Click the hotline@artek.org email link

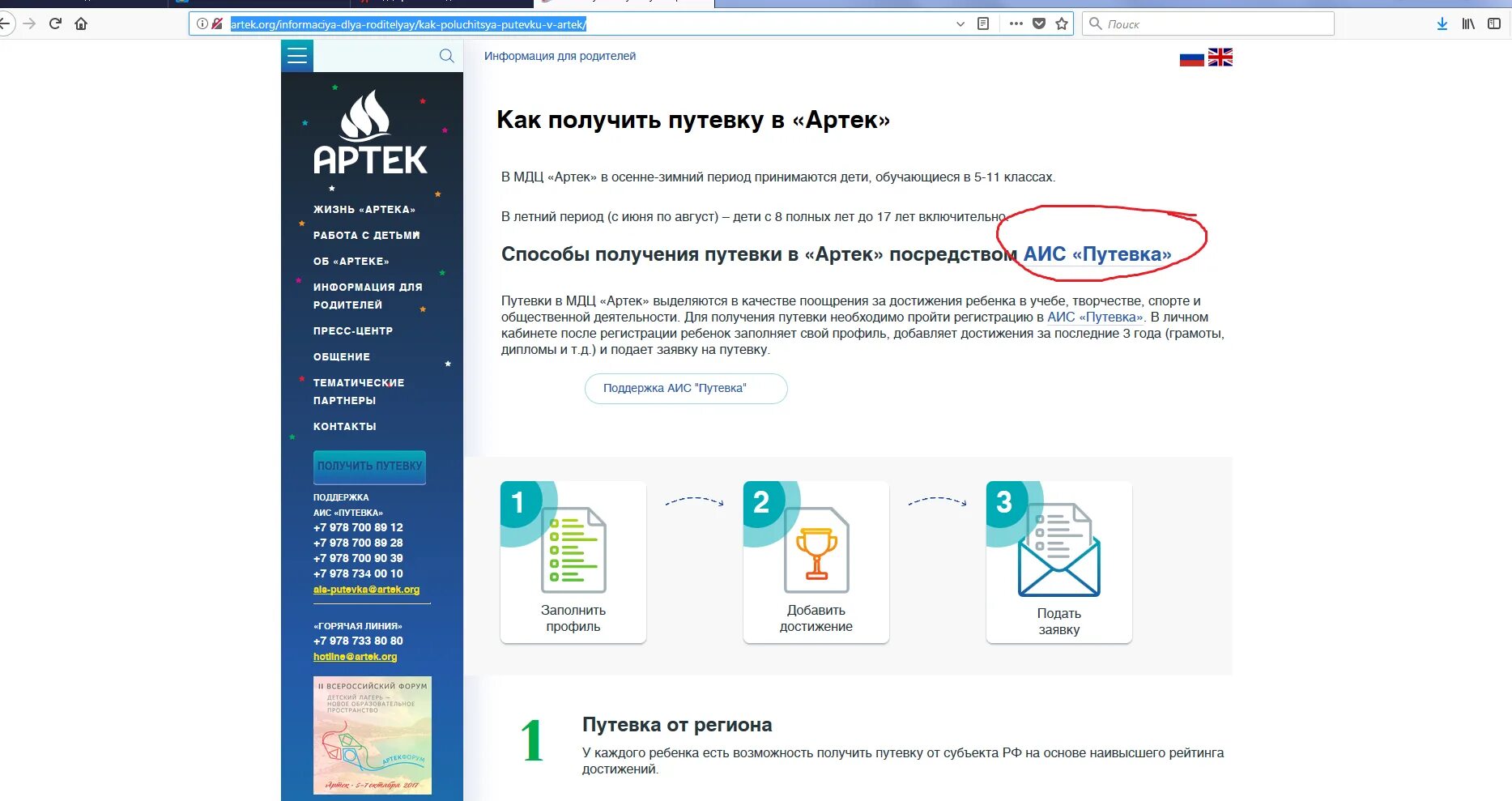click(355, 657)
